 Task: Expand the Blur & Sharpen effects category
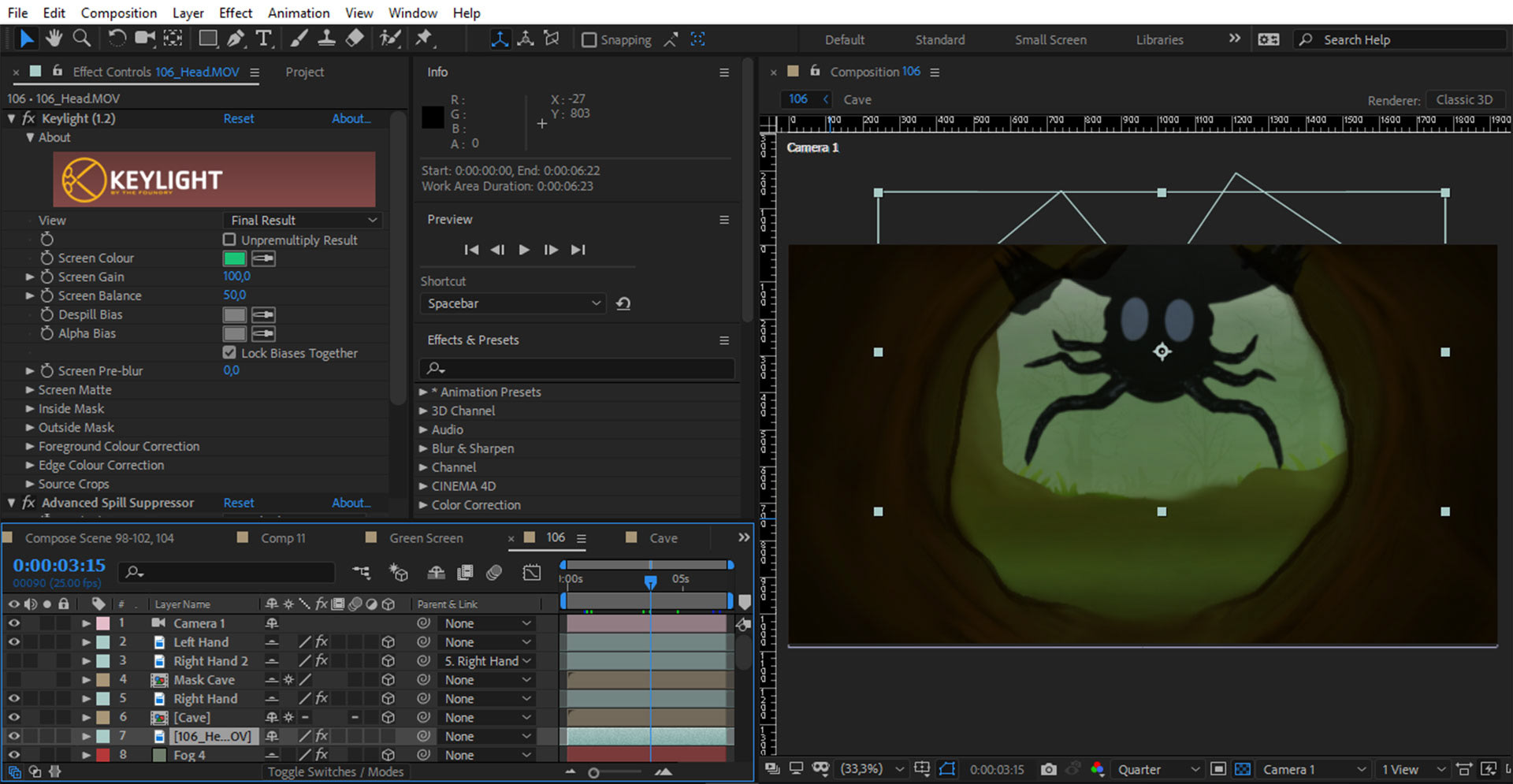[423, 448]
